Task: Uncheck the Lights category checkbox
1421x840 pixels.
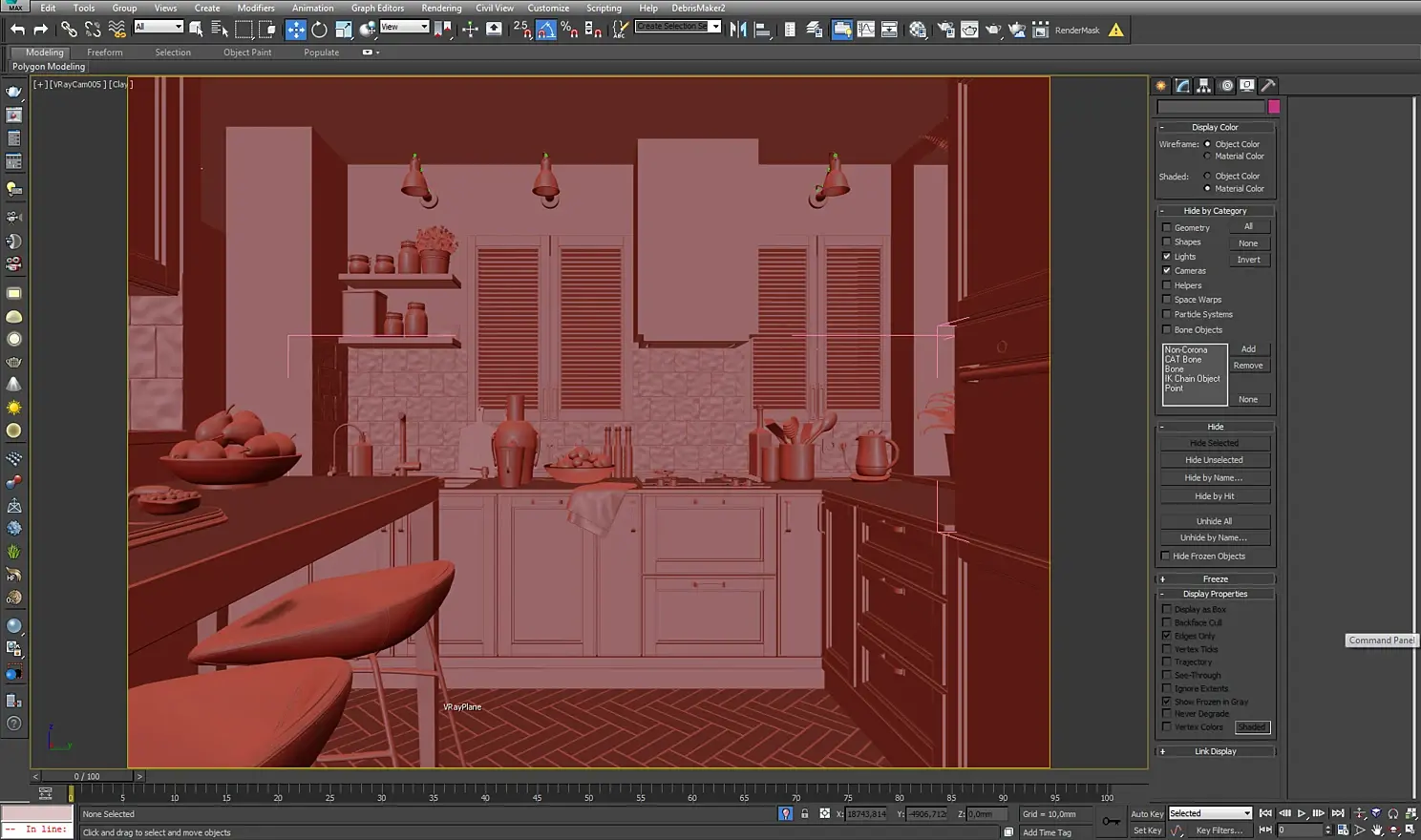Action: pos(1166,257)
